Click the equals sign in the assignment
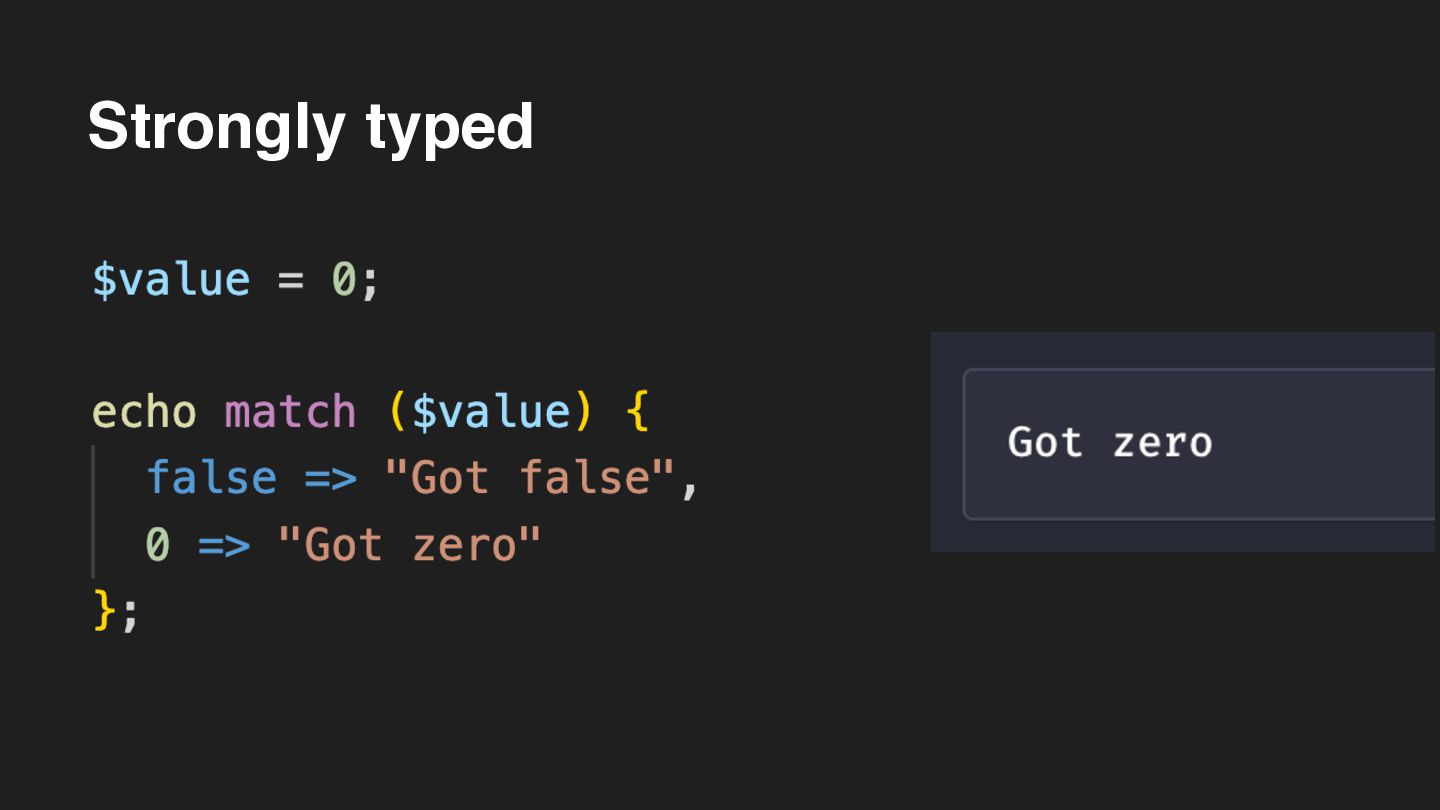Viewport: 1440px width, 810px height. (290, 281)
